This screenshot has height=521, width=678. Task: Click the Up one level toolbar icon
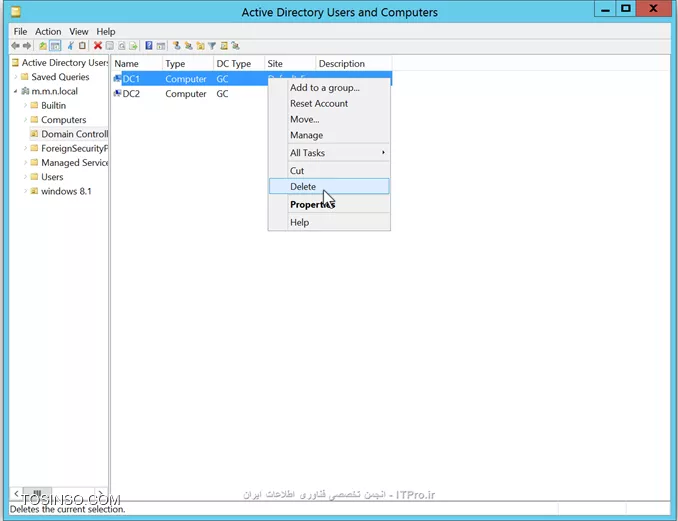click(42, 45)
